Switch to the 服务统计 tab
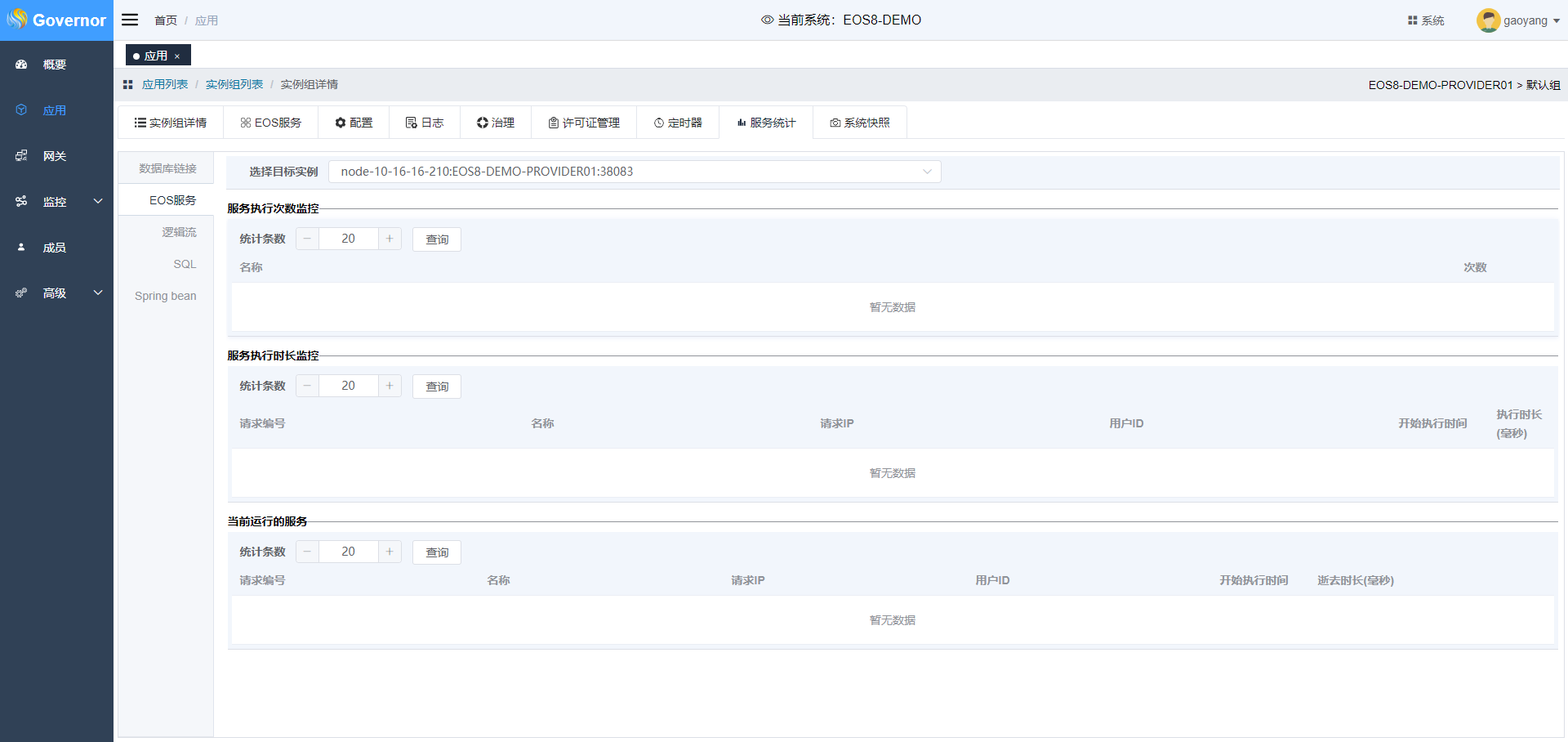1568x742 pixels. (x=765, y=123)
